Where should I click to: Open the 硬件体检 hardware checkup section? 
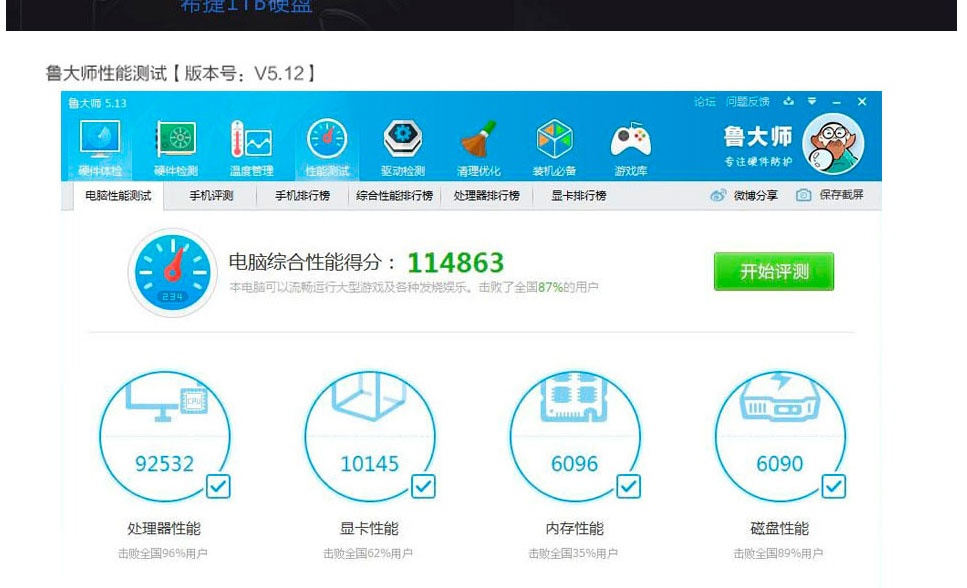pyautogui.click(x=100, y=148)
